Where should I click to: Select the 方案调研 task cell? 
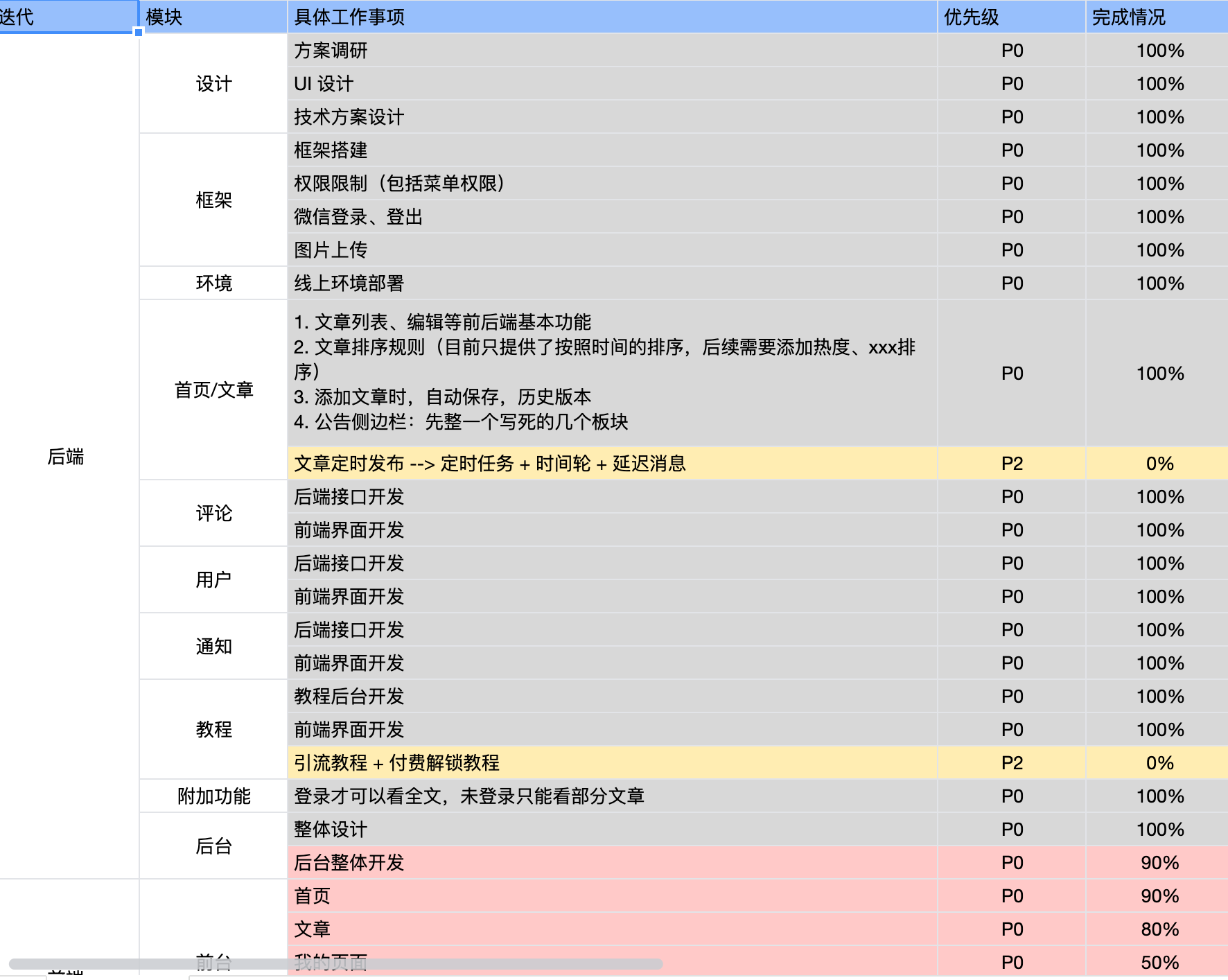(611, 51)
